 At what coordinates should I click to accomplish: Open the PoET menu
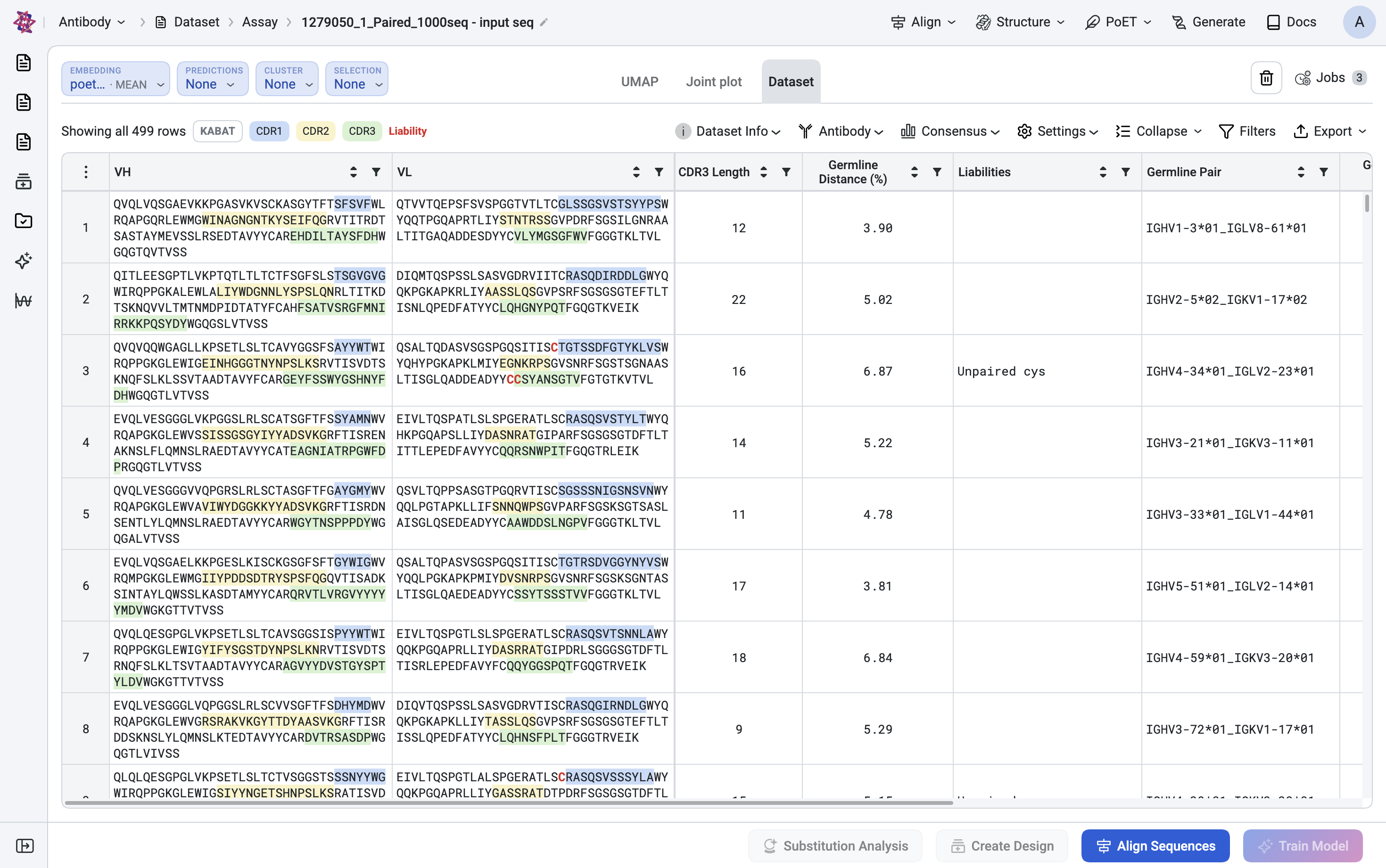click(1118, 22)
